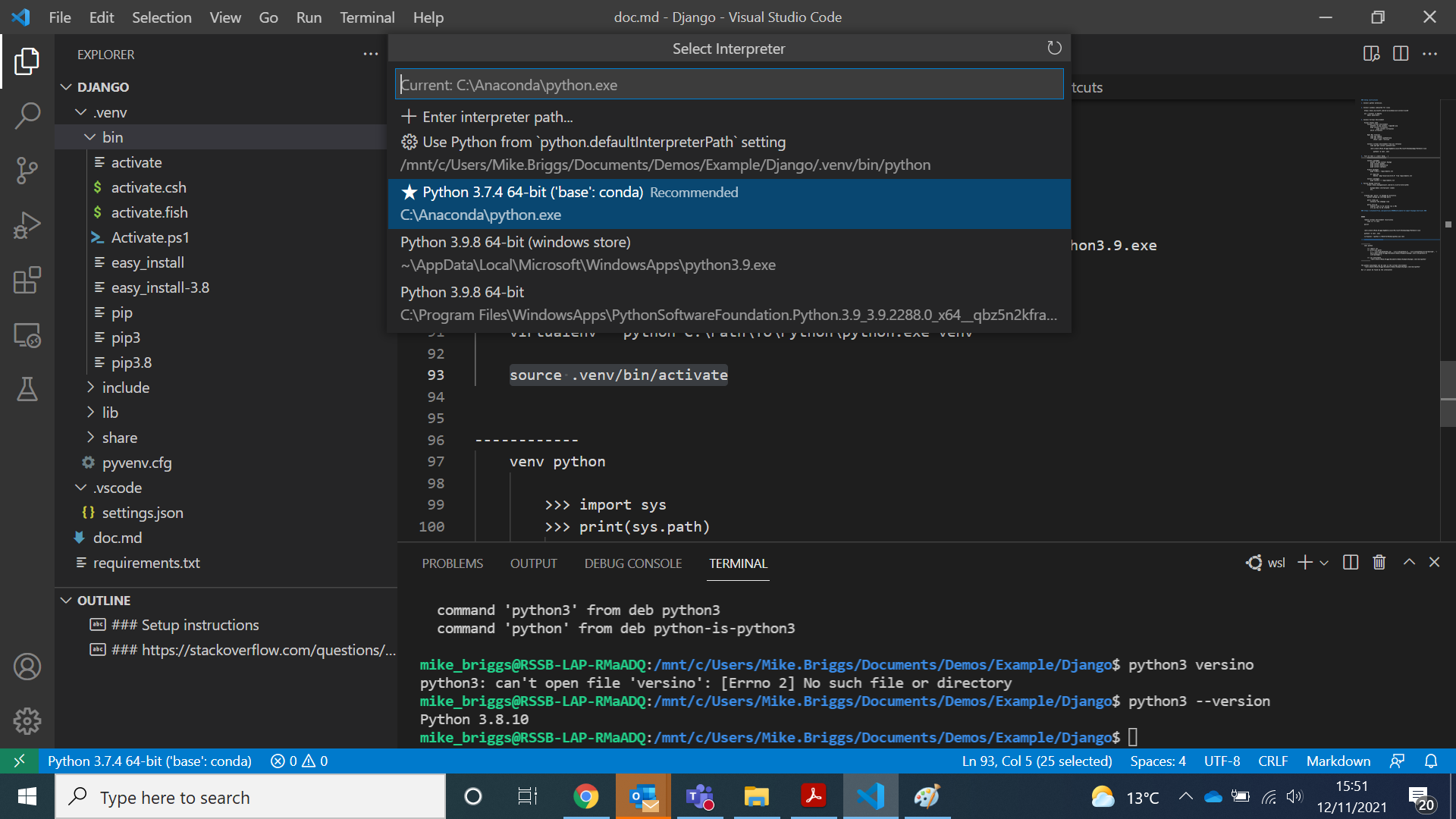Open the Search view in the Activity Bar
1456x819 pixels.
pyautogui.click(x=27, y=115)
